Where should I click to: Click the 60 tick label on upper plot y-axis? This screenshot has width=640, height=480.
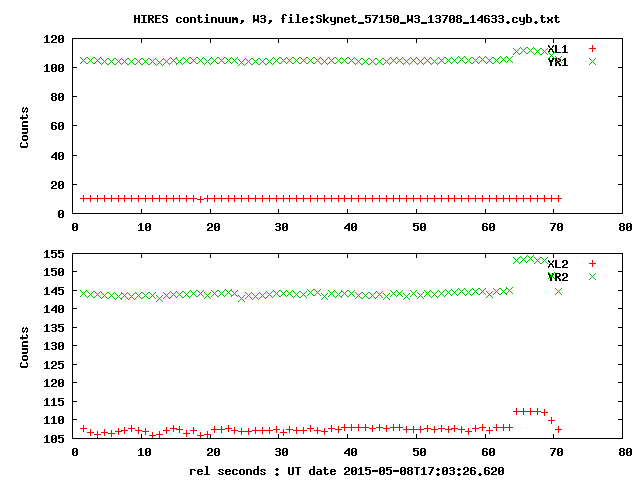click(x=58, y=126)
